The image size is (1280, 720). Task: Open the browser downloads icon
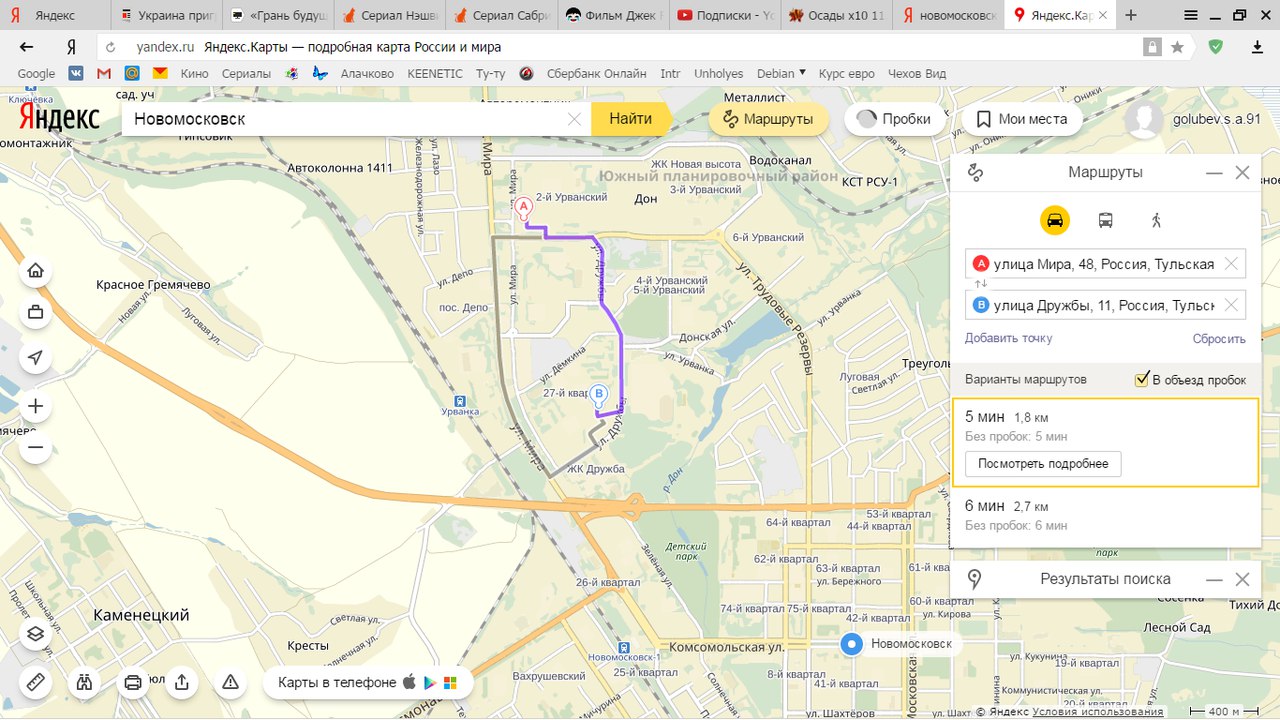tap(1258, 47)
